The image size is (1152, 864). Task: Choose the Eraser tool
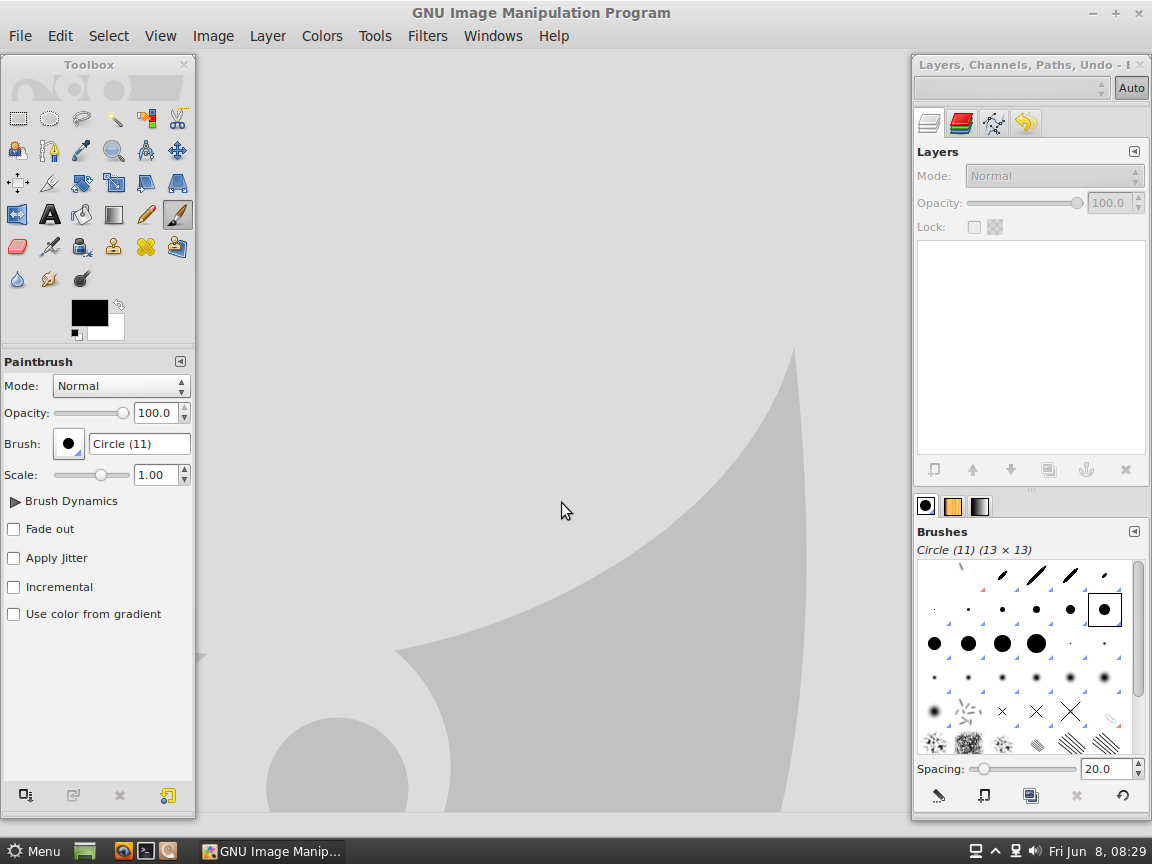[x=18, y=248]
